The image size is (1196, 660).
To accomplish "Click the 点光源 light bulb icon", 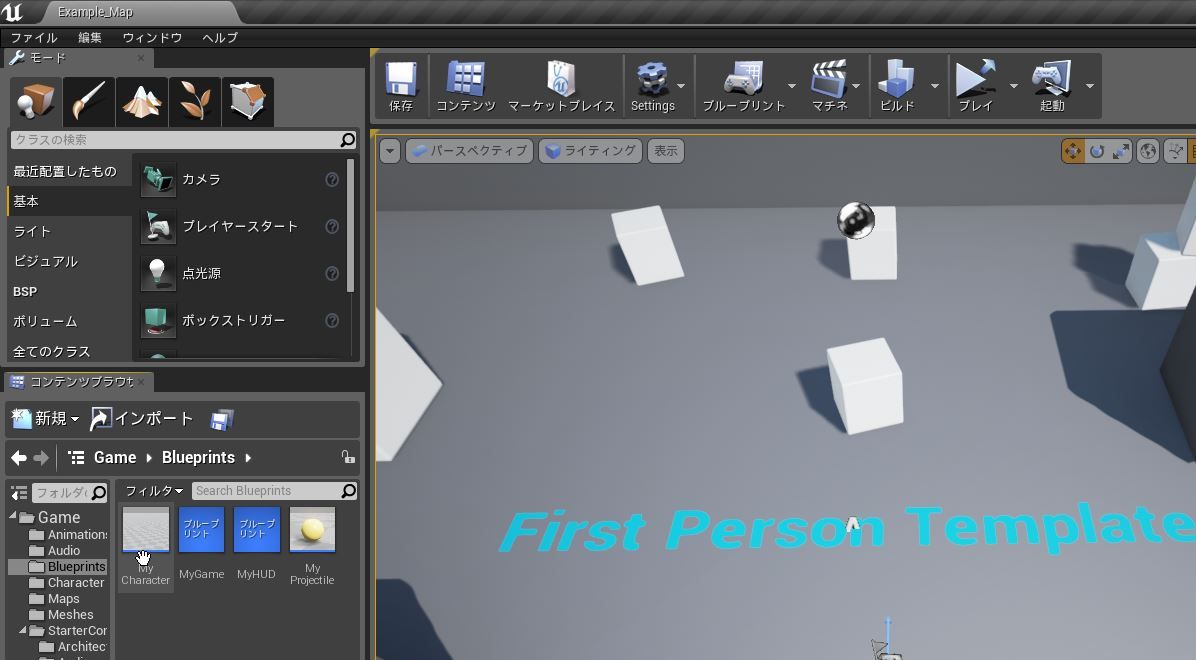I will (x=158, y=273).
